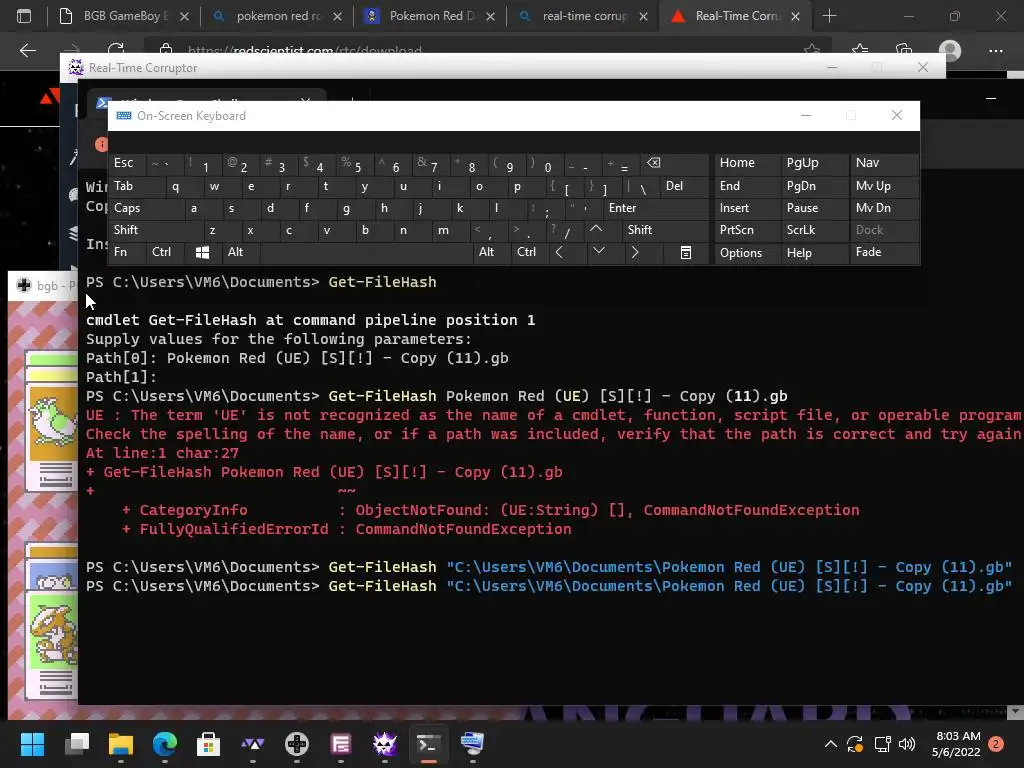
Task: Click the bgb window title bar
Action: [44, 285]
